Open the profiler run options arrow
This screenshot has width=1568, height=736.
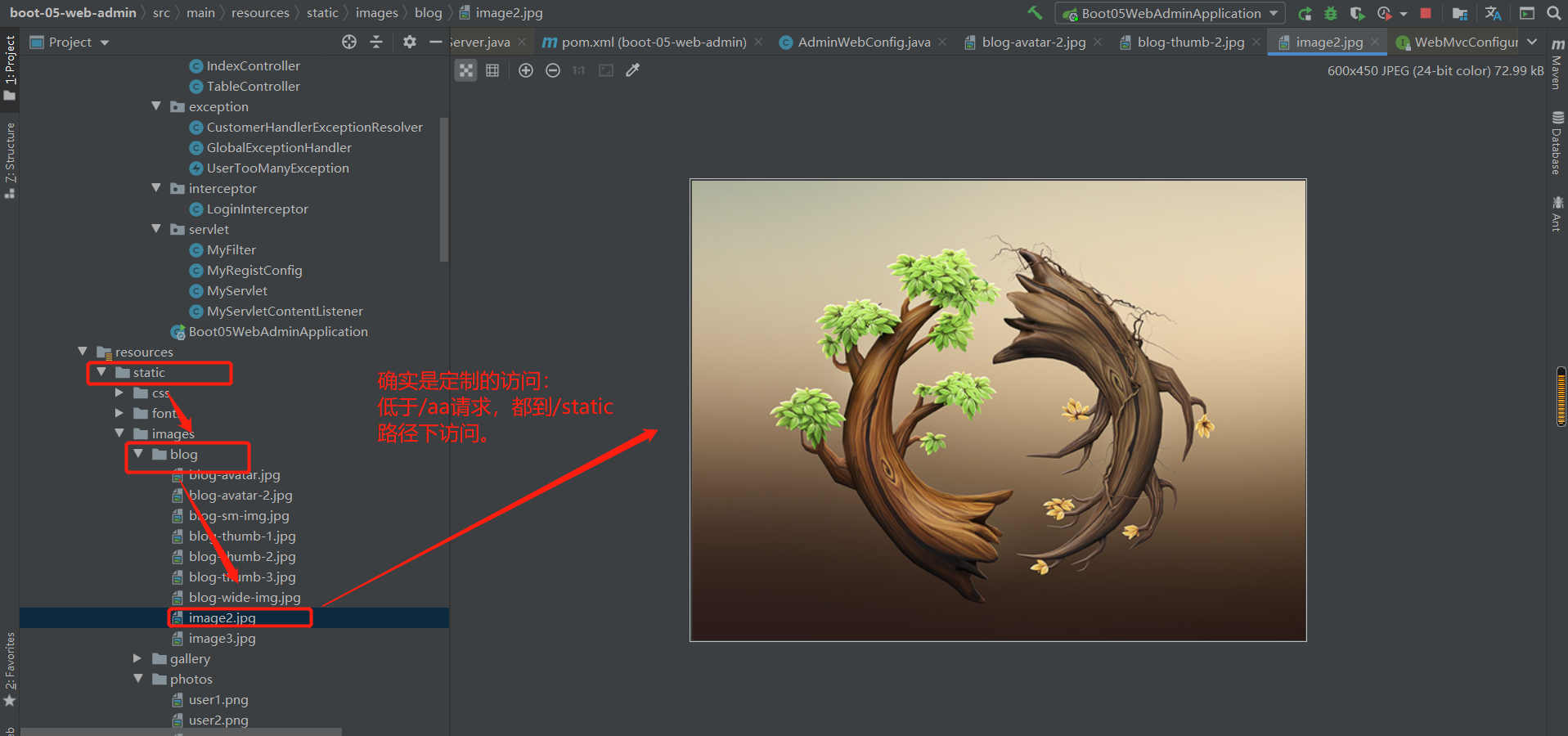point(1404,14)
